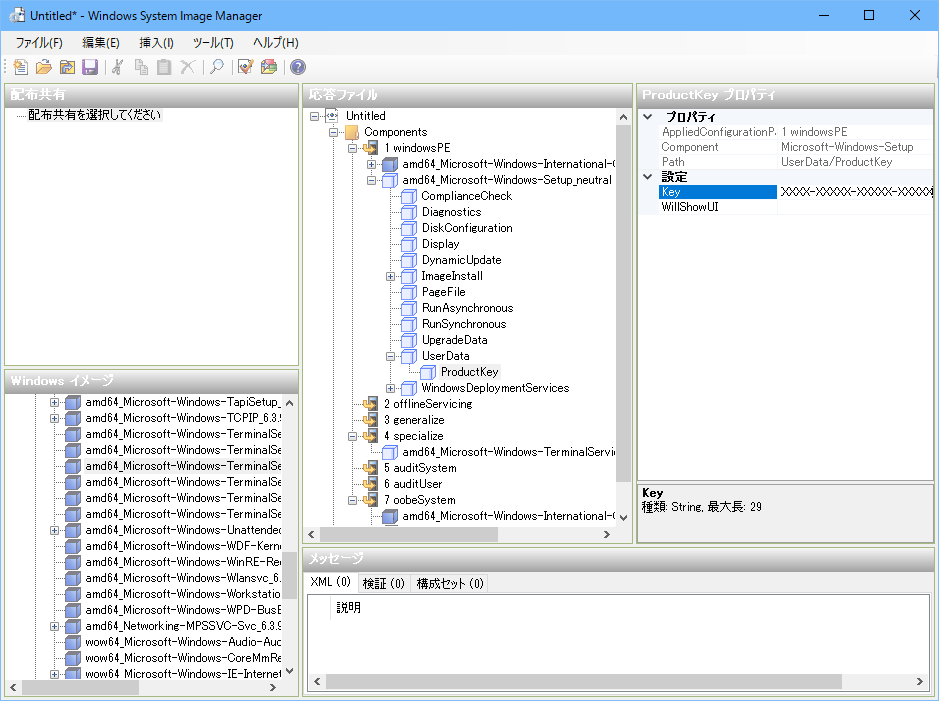This screenshot has height=701, width=939.
Task: Click the Delete X toolbar icon
Action: pyautogui.click(x=187, y=67)
